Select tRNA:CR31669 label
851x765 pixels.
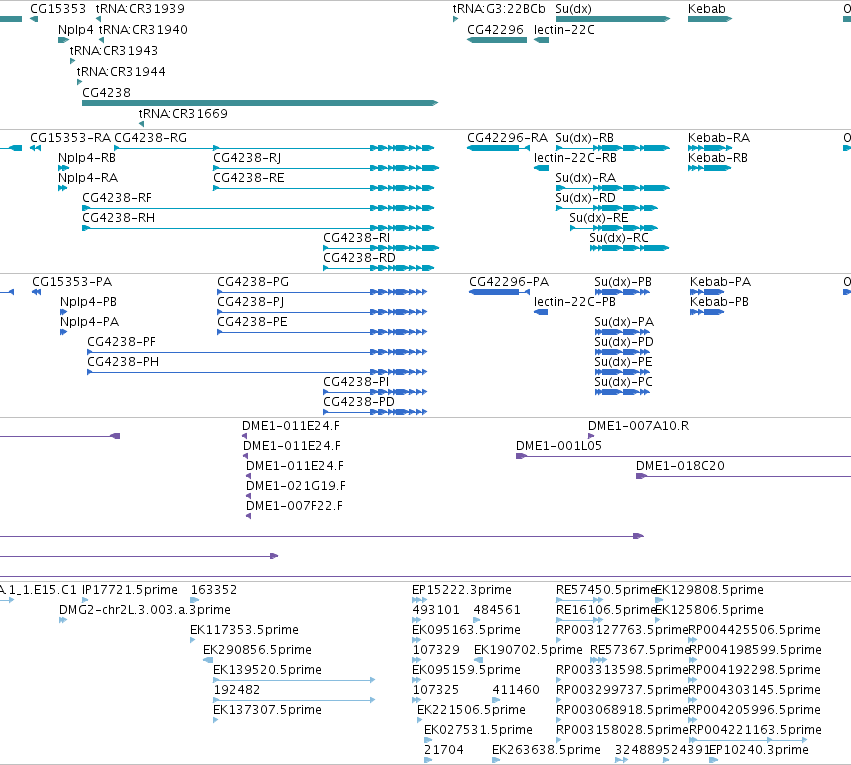pyautogui.click(x=183, y=114)
